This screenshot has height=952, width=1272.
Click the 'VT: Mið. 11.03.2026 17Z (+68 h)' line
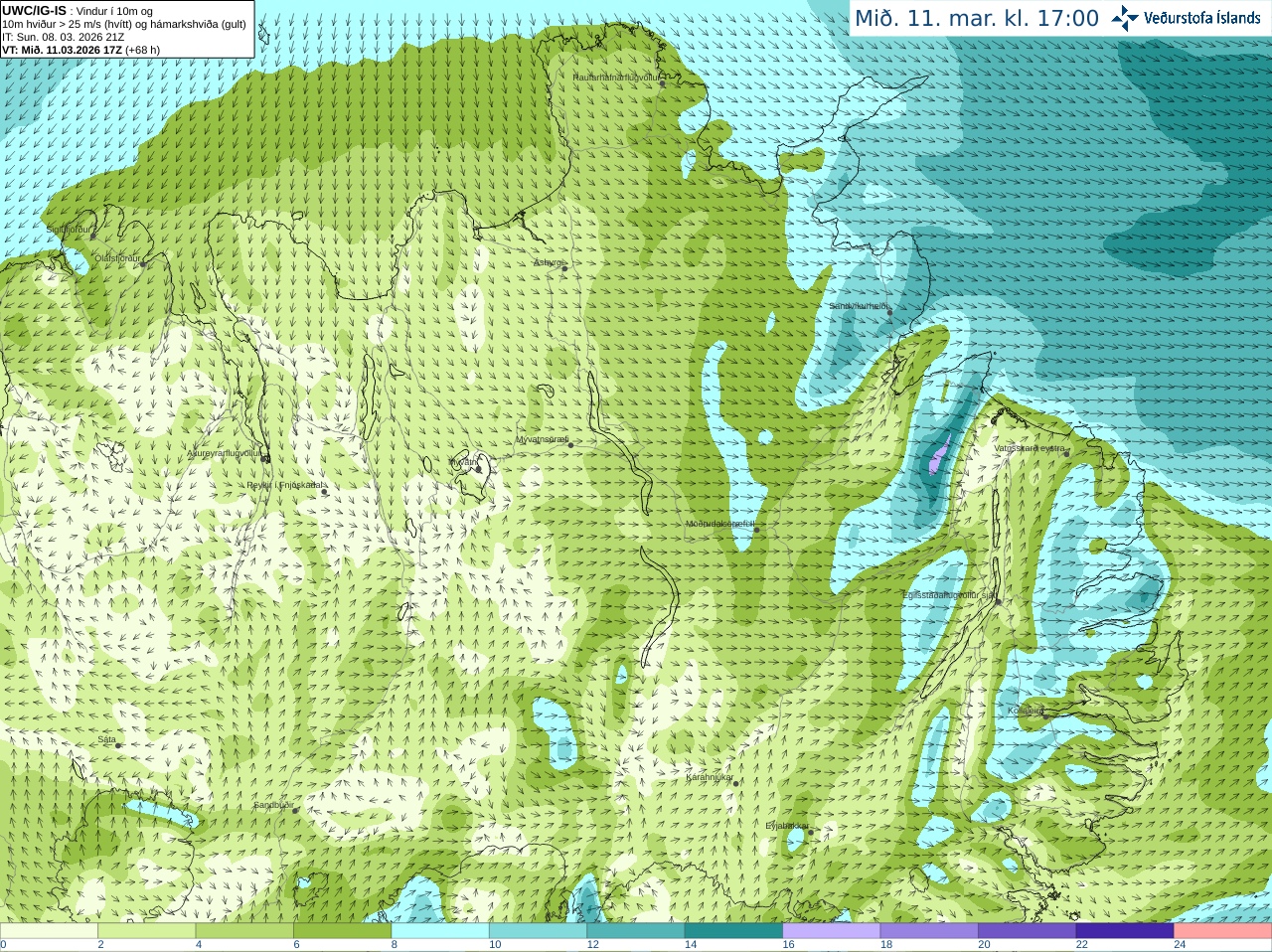pyautogui.click(x=80, y=50)
